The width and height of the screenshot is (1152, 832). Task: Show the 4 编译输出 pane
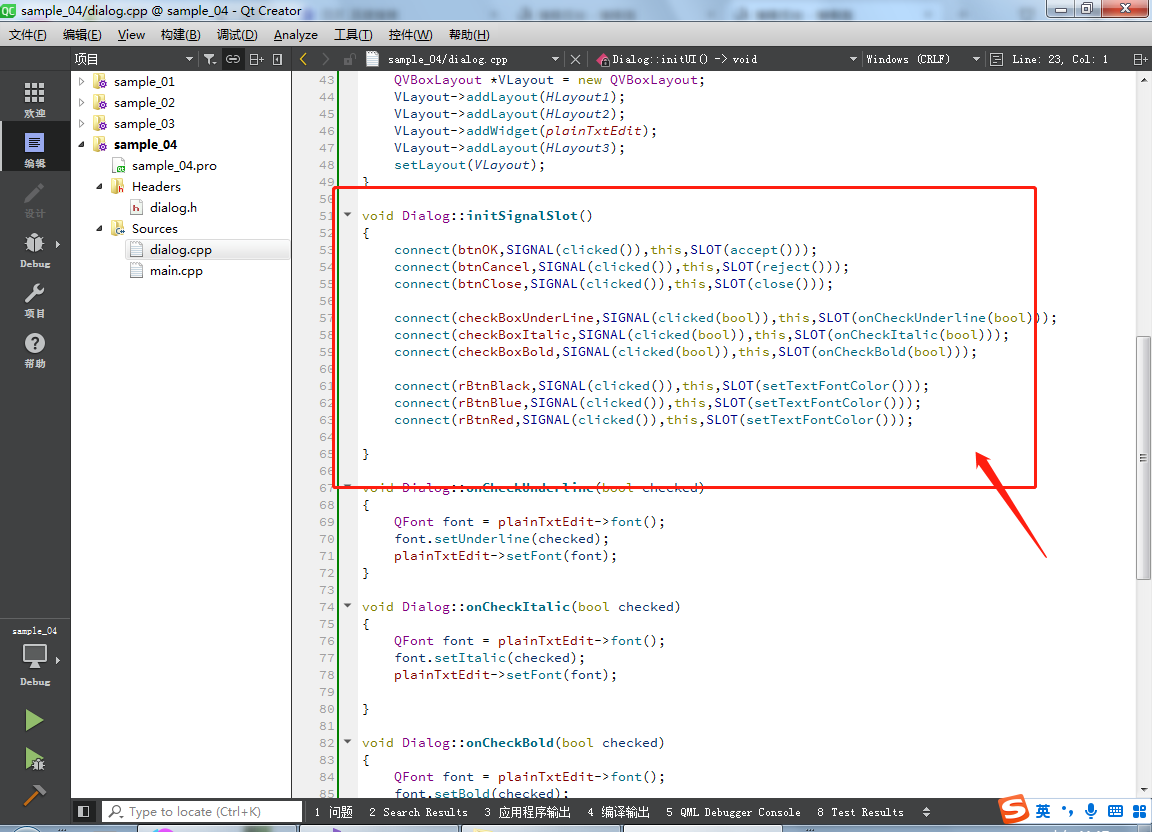(x=618, y=812)
